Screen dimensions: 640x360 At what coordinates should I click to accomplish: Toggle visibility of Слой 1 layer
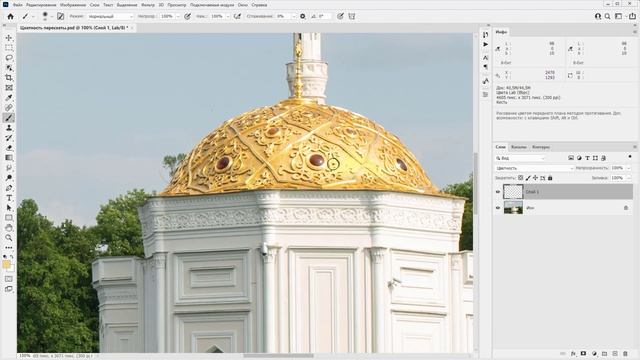pyautogui.click(x=498, y=191)
